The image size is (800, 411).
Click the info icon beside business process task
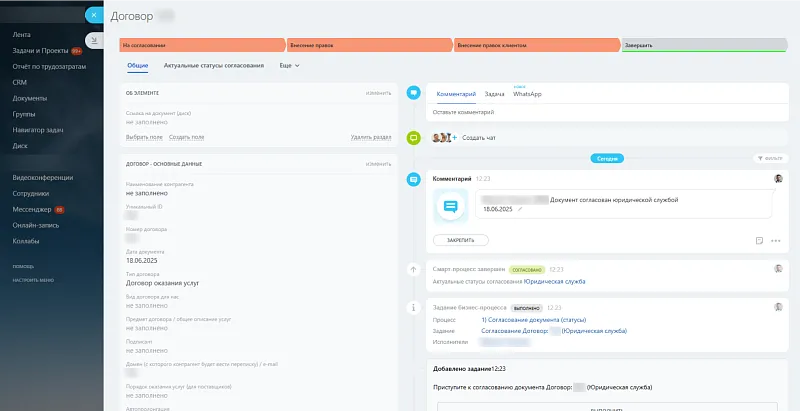pyautogui.click(x=414, y=307)
